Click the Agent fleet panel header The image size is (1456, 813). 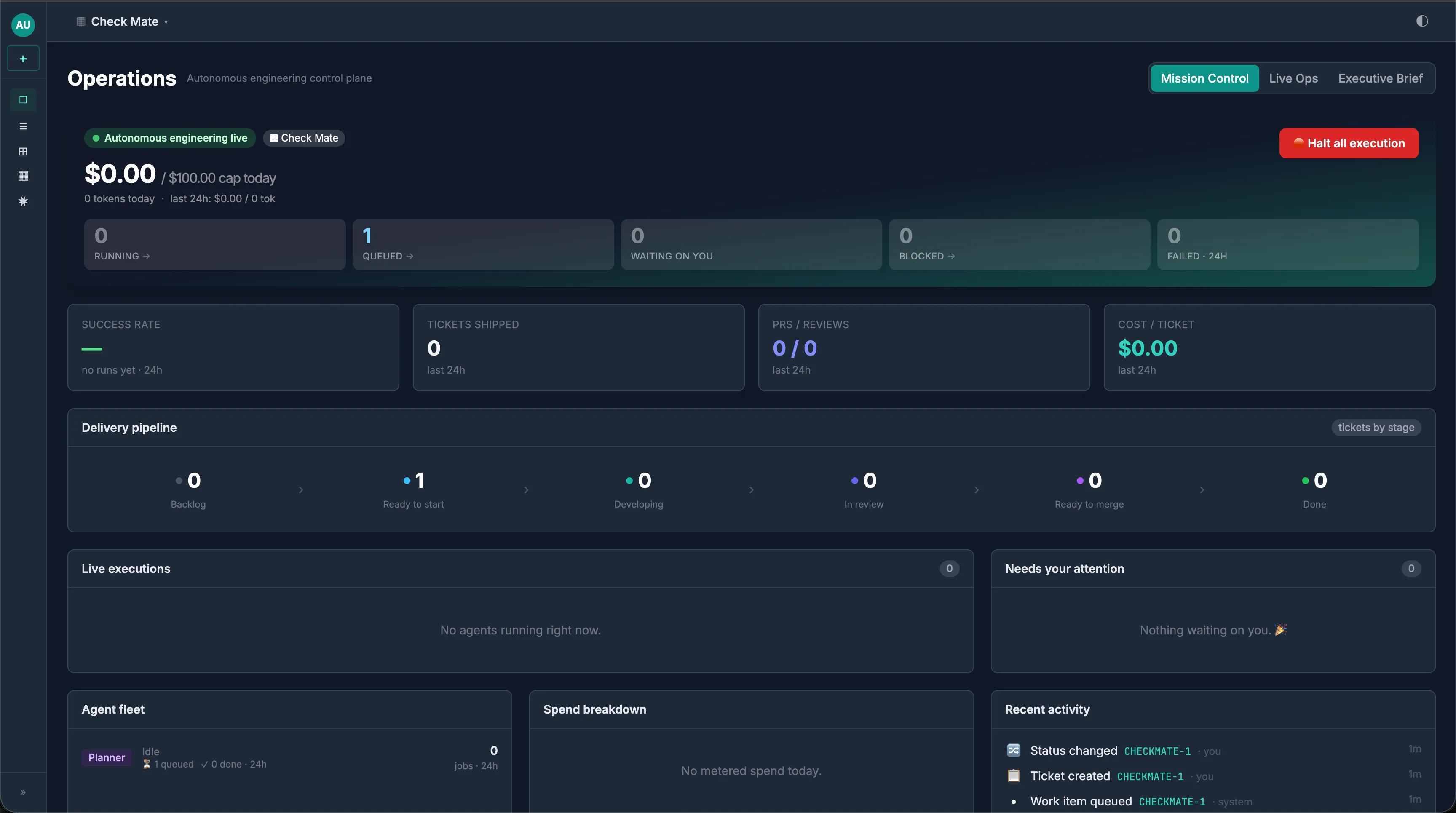click(x=289, y=710)
